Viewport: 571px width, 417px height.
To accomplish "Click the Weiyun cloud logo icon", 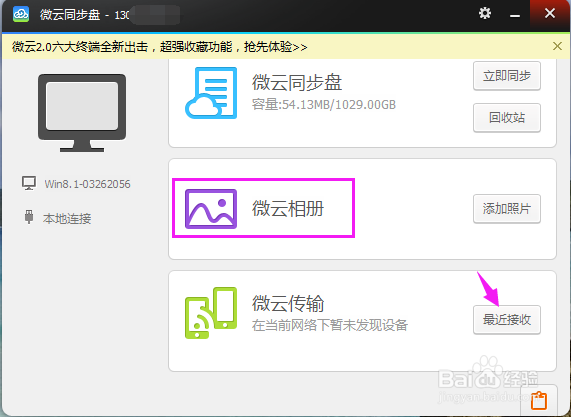I will click(21, 15).
